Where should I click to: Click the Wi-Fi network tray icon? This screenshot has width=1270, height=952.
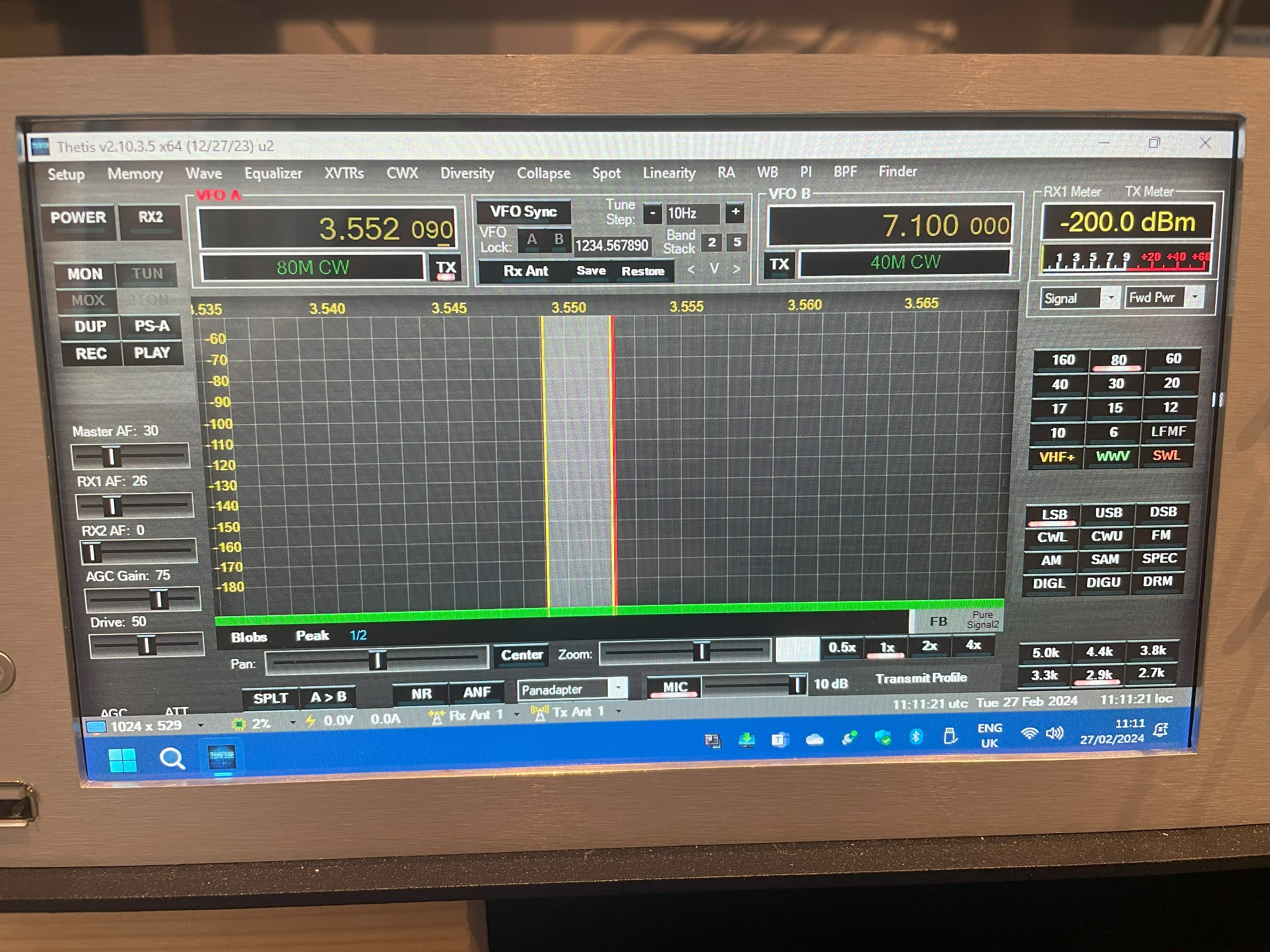[1029, 734]
